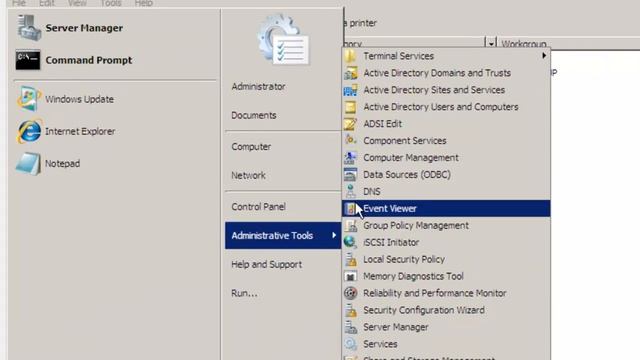
Task: Select "Component Services" text
Action: coord(405,141)
